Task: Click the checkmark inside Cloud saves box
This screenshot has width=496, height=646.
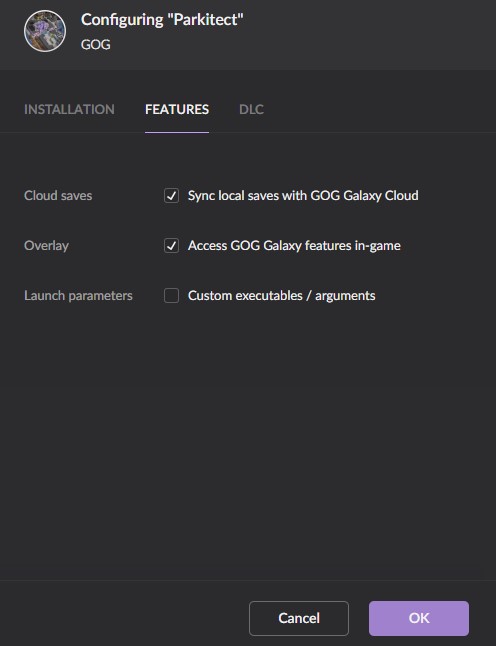Action: point(171,195)
